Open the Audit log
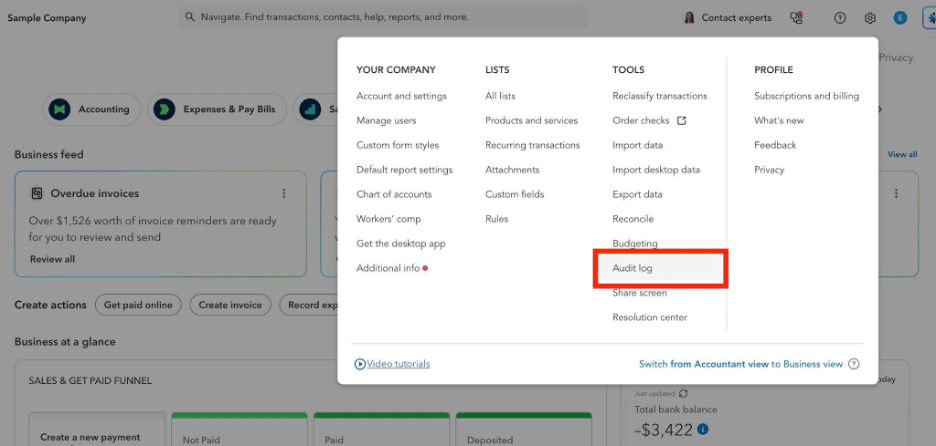936x446 pixels. 632,268
